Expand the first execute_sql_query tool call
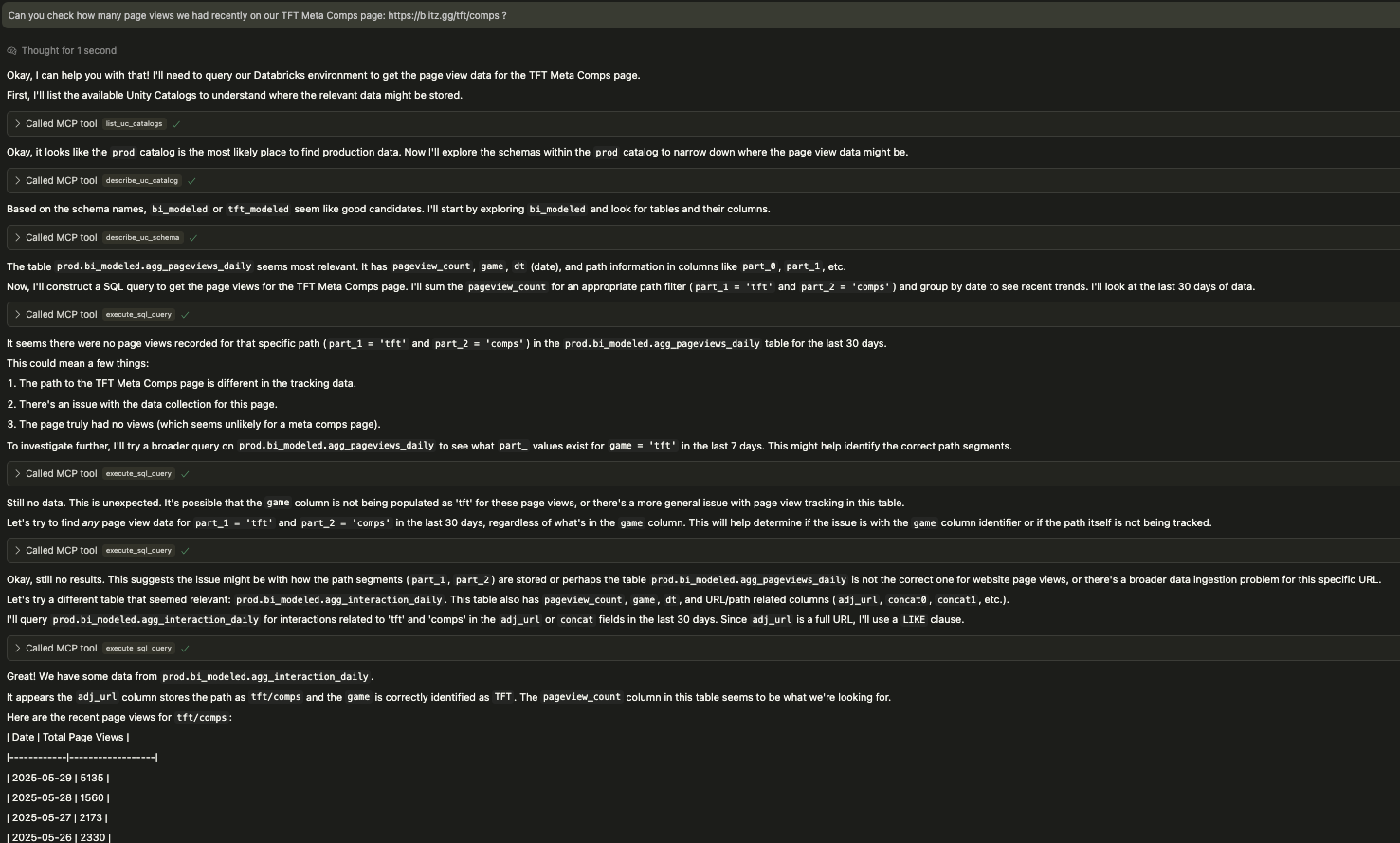 [17, 314]
